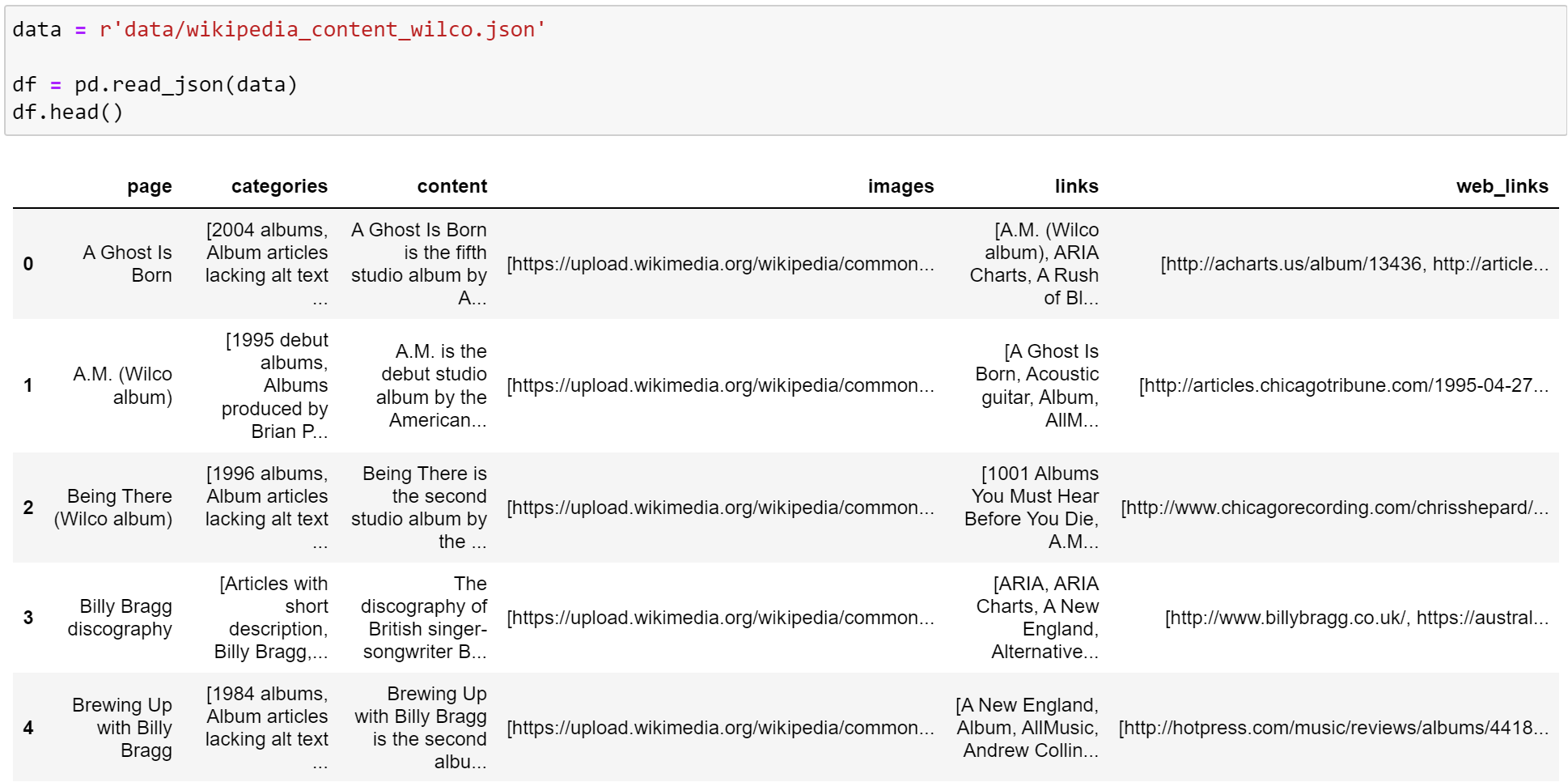Click the 'df.head()' code line
The width and height of the screenshot is (1568, 782).
click(x=68, y=113)
